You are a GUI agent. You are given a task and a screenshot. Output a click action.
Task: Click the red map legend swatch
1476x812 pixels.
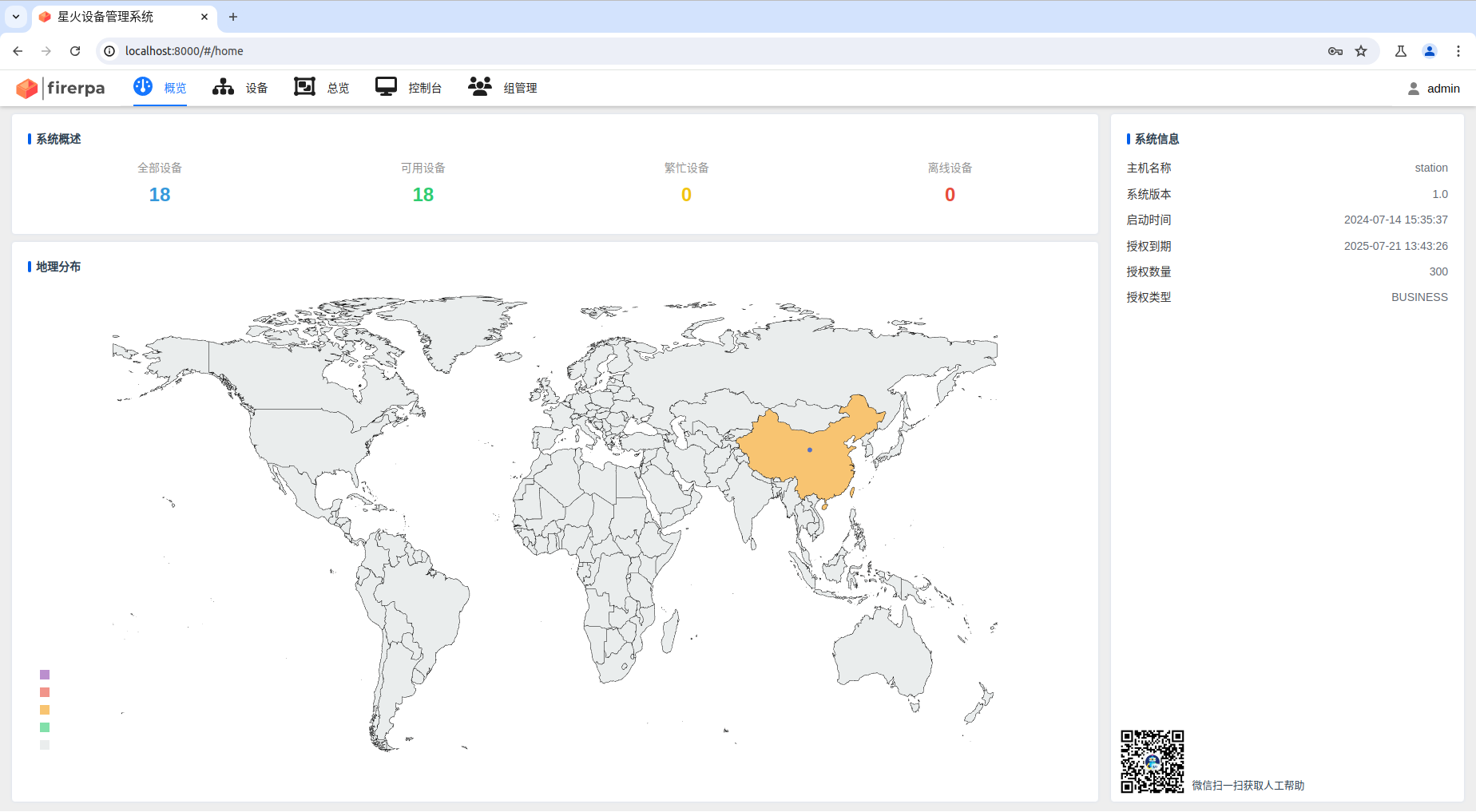click(x=45, y=692)
